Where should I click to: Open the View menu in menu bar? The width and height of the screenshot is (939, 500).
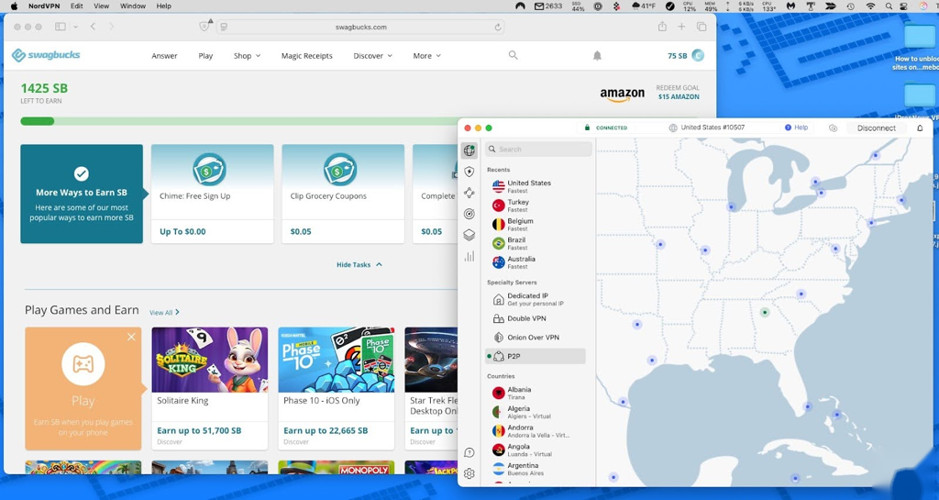coord(101,6)
